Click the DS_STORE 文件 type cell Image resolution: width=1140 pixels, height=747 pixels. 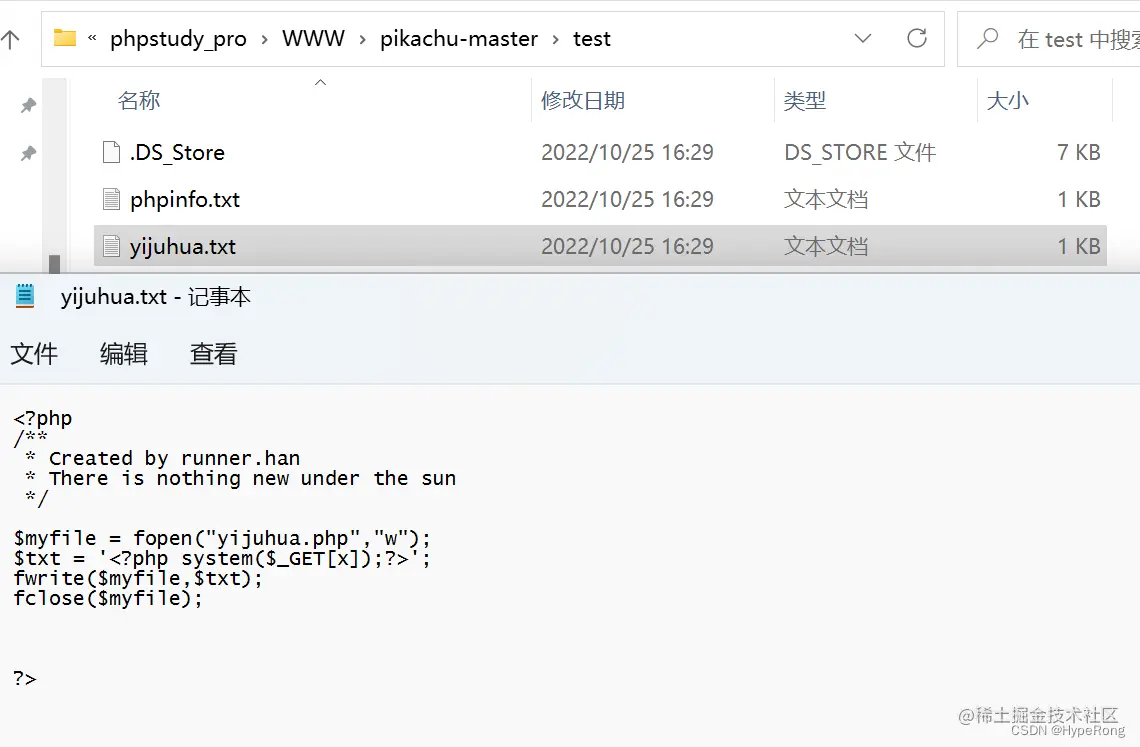[860, 153]
